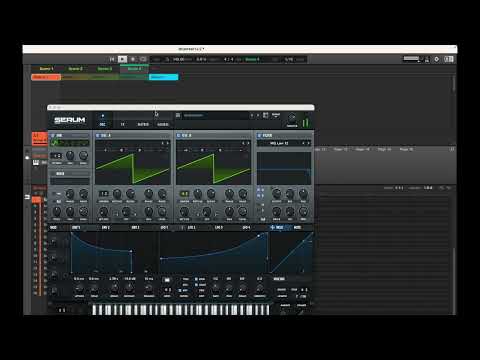The image size is (480, 360).
Task: Select previous OSC B wavetable arrow
Action: pos(243,143)
